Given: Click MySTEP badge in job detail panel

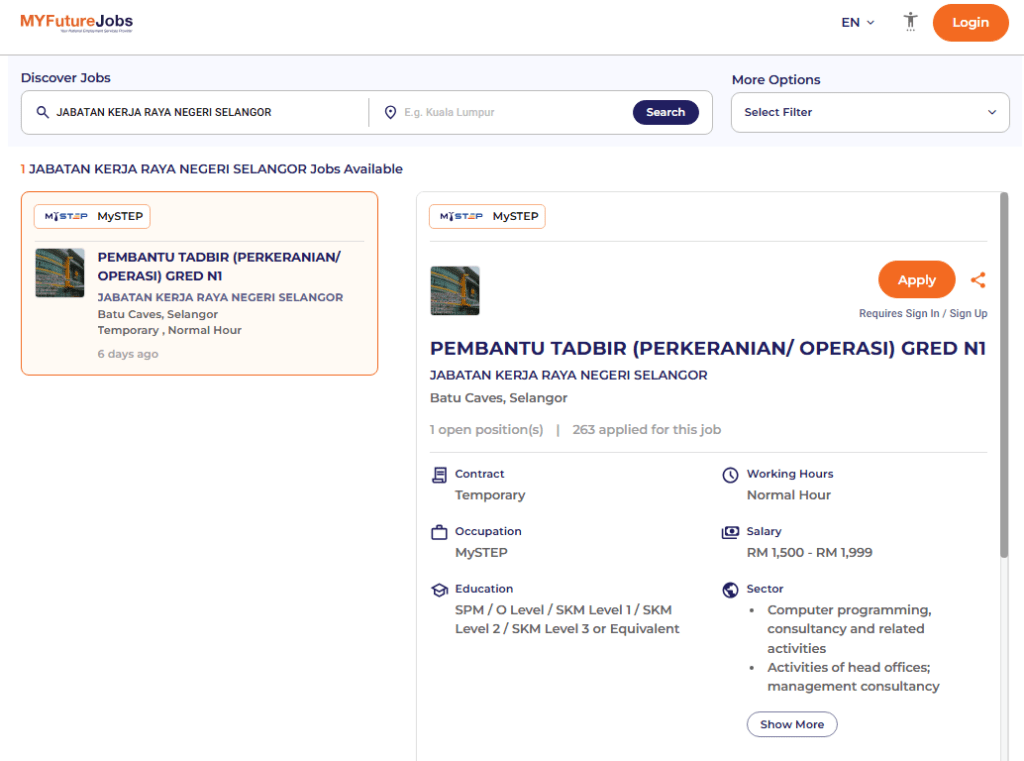Looking at the screenshot, I should click(487, 216).
